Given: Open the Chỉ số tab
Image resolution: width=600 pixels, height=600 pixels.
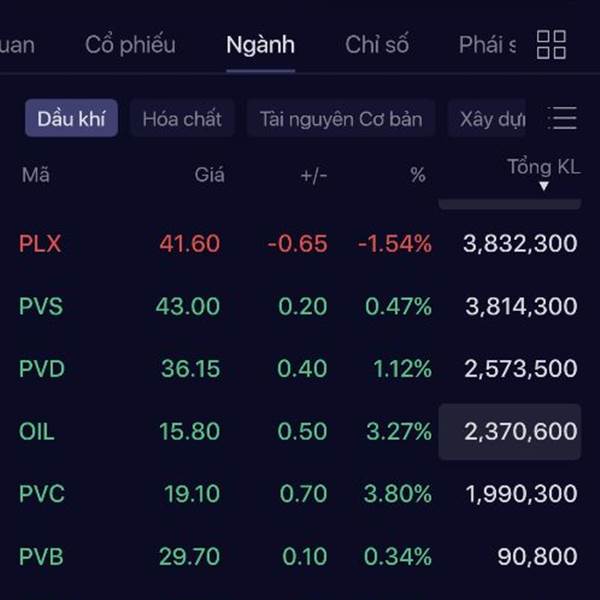Looking at the screenshot, I should [x=377, y=45].
